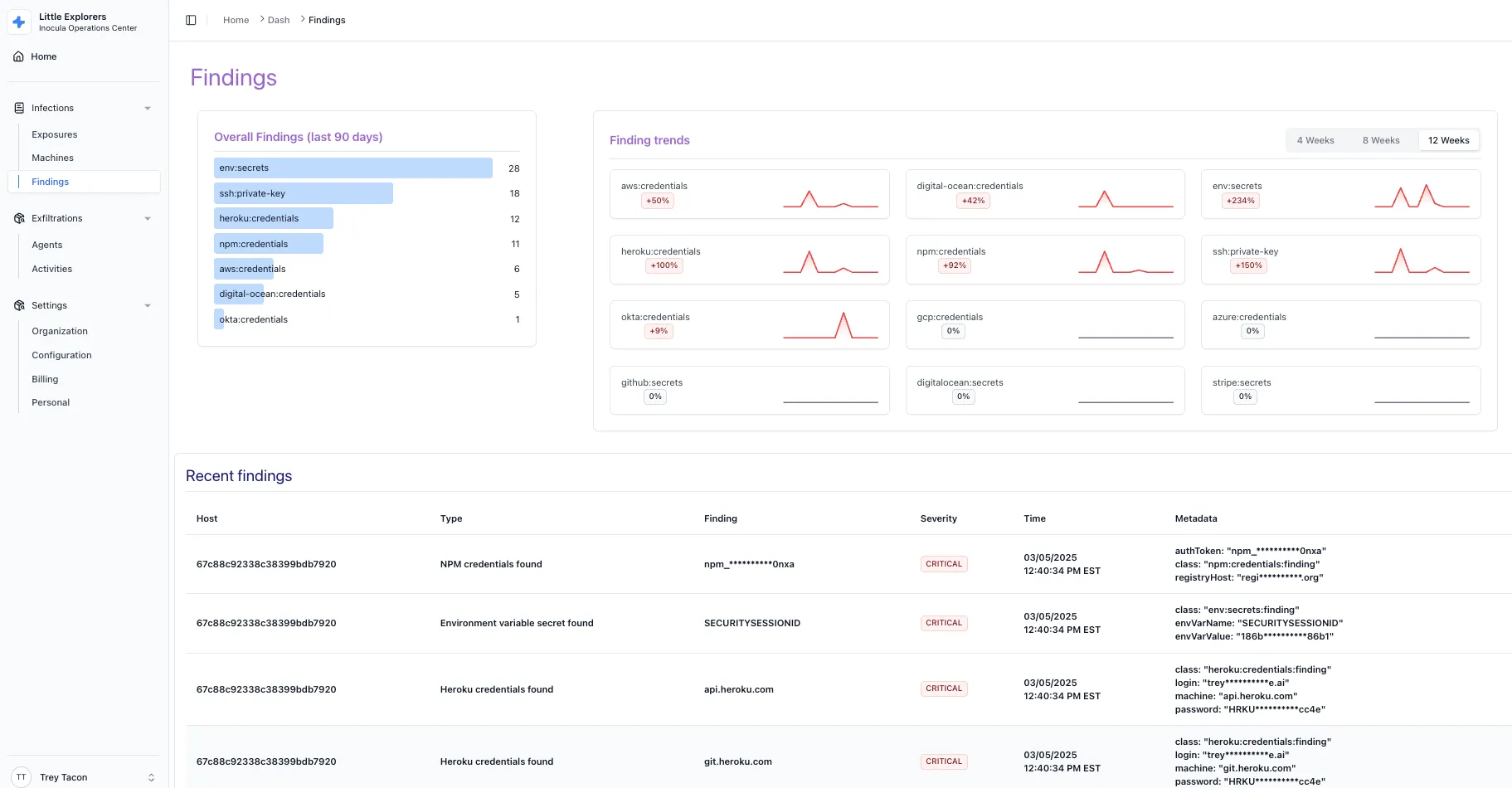Switch trends to 8 Weeks
The image size is (1512, 788).
point(1380,140)
